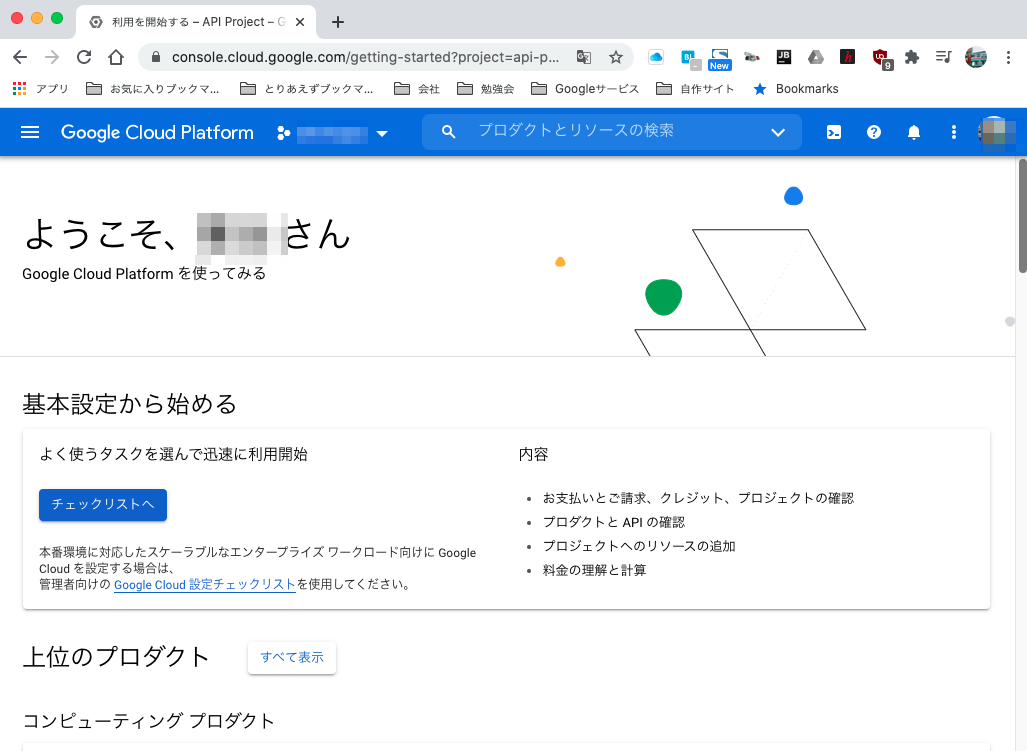The image size is (1027, 751).
Task: Open the uBlock Origin extension icon
Action: point(878,58)
